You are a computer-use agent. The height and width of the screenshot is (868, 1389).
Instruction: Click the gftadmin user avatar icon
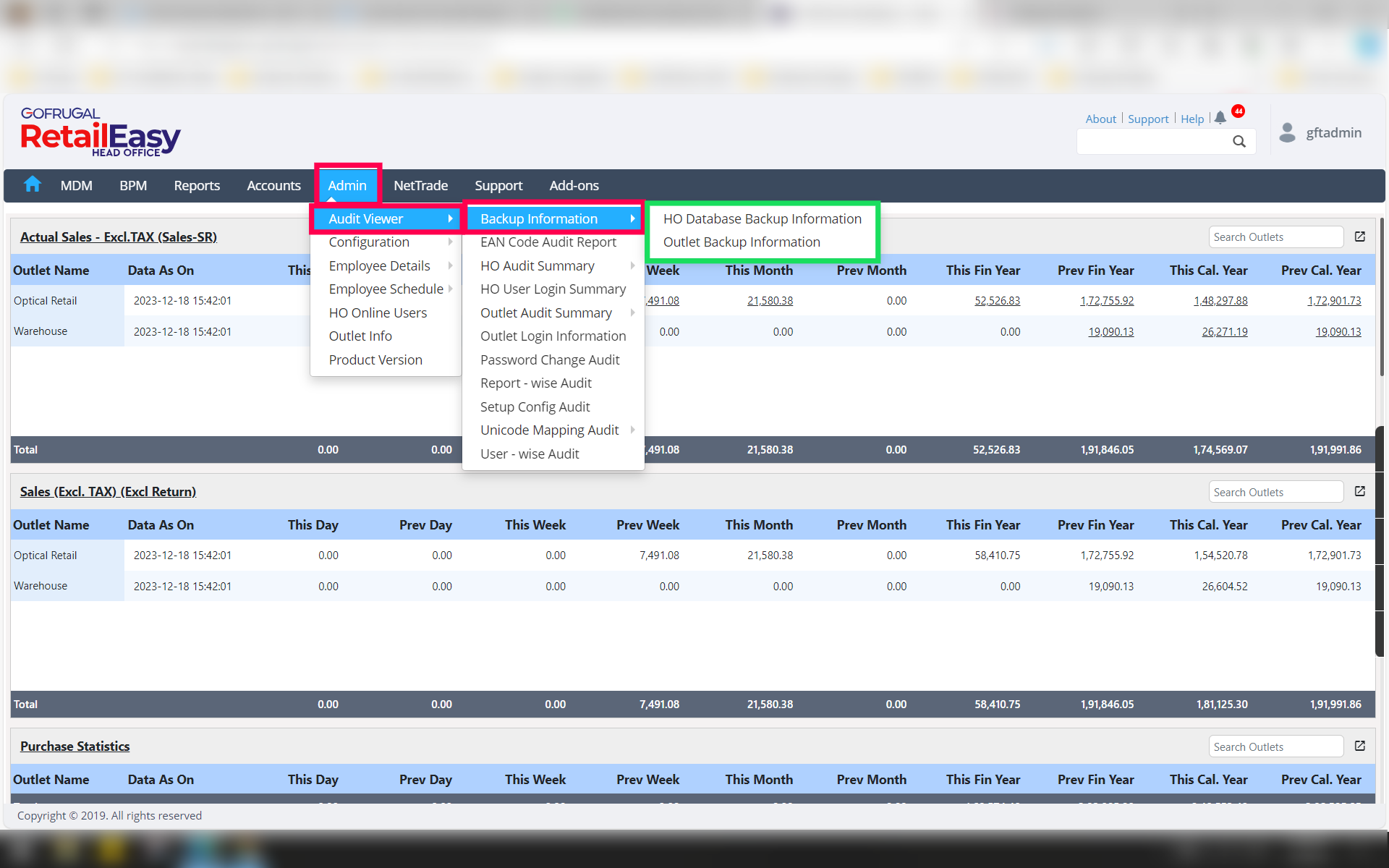pyautogui.click(x=1287, y=132)
